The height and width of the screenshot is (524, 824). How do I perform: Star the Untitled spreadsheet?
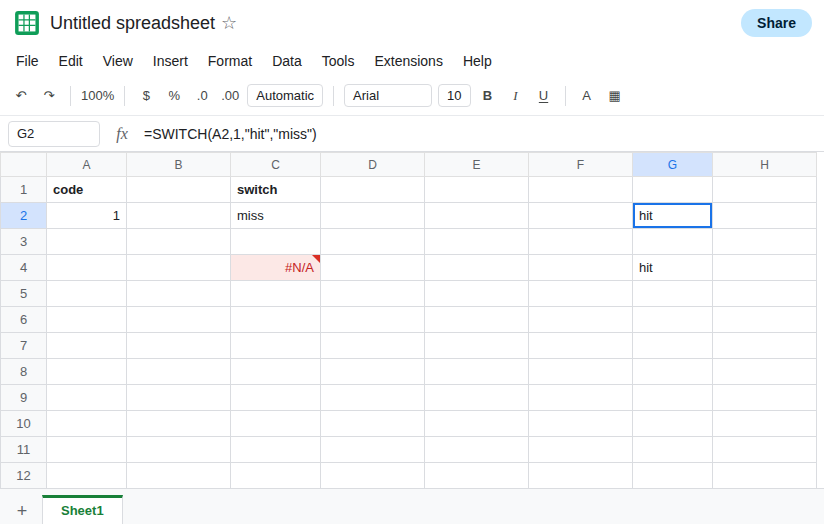tap(229, 23)
